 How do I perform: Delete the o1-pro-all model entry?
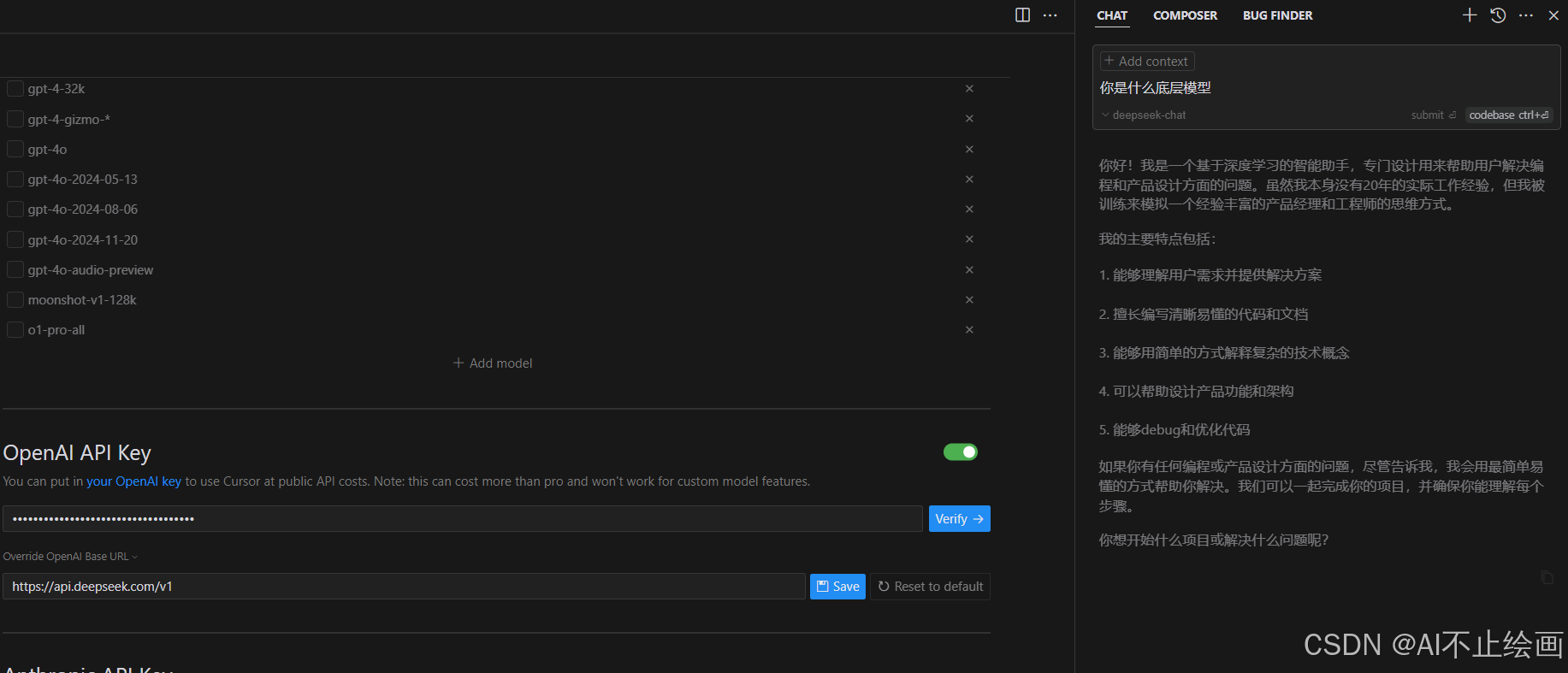969,330
